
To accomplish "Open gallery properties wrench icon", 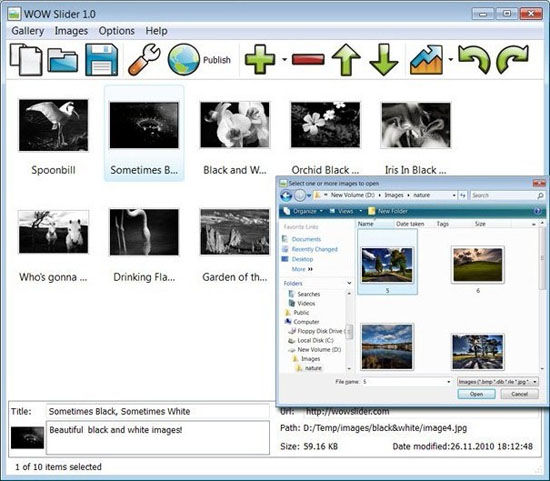I will point(144,59).
